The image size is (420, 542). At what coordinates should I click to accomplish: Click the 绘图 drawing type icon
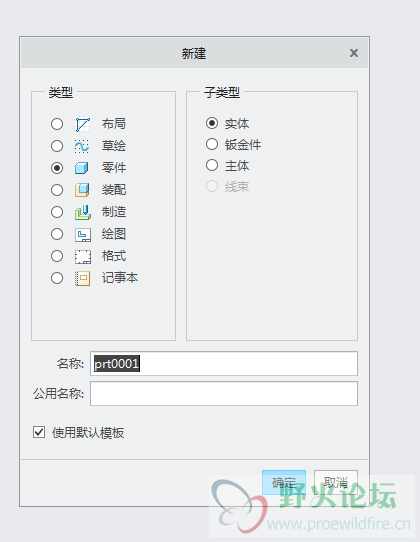pos(83,234)
